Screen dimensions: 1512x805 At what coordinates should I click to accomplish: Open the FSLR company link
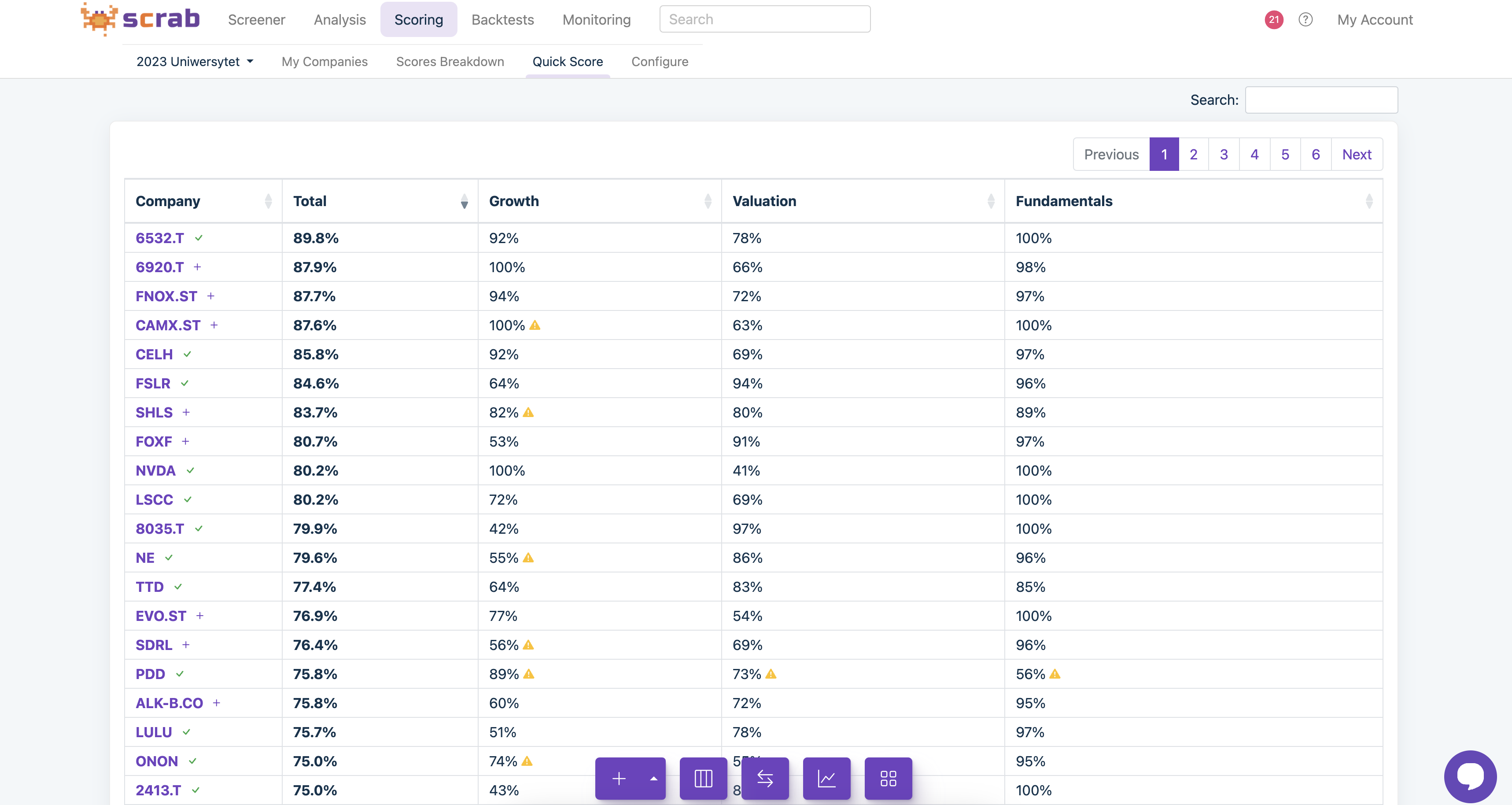click(153, 384)
